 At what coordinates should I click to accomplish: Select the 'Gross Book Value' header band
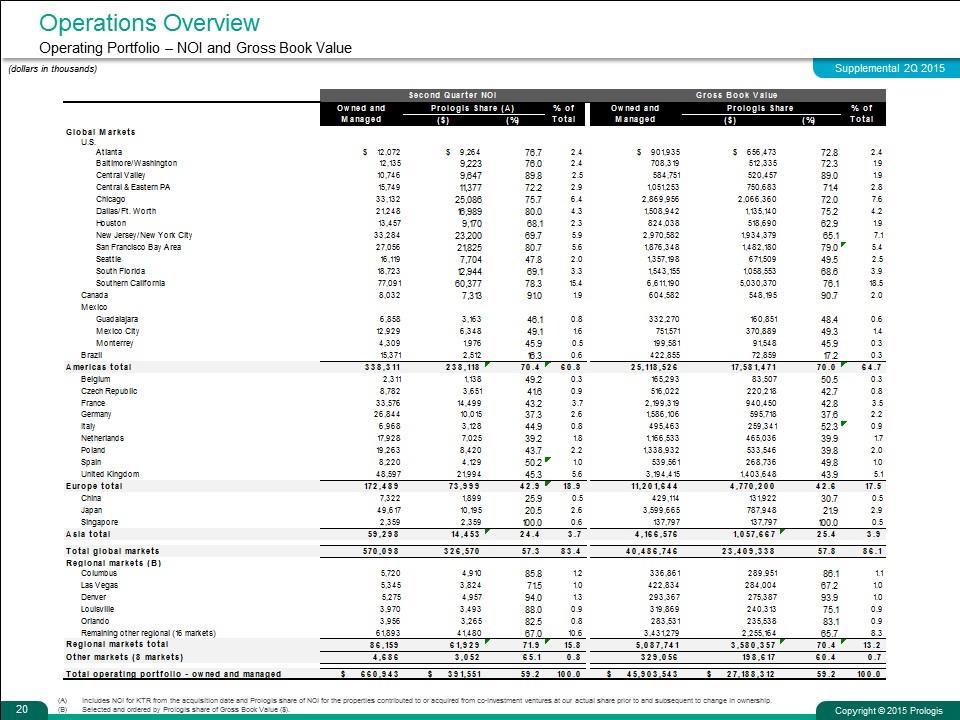737,95
